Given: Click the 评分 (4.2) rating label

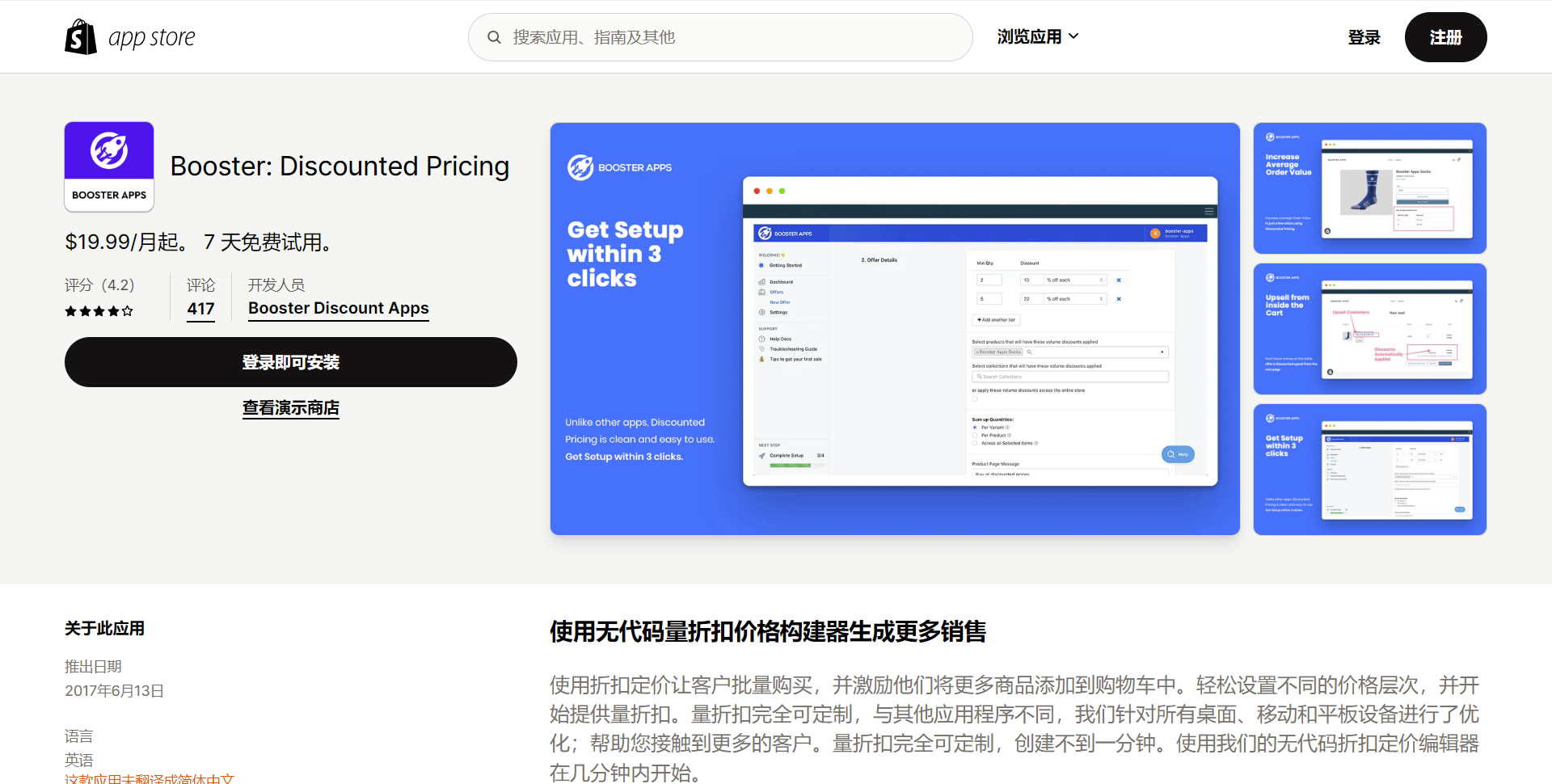Looking at the screenshot, I should (x=99, y=285).
